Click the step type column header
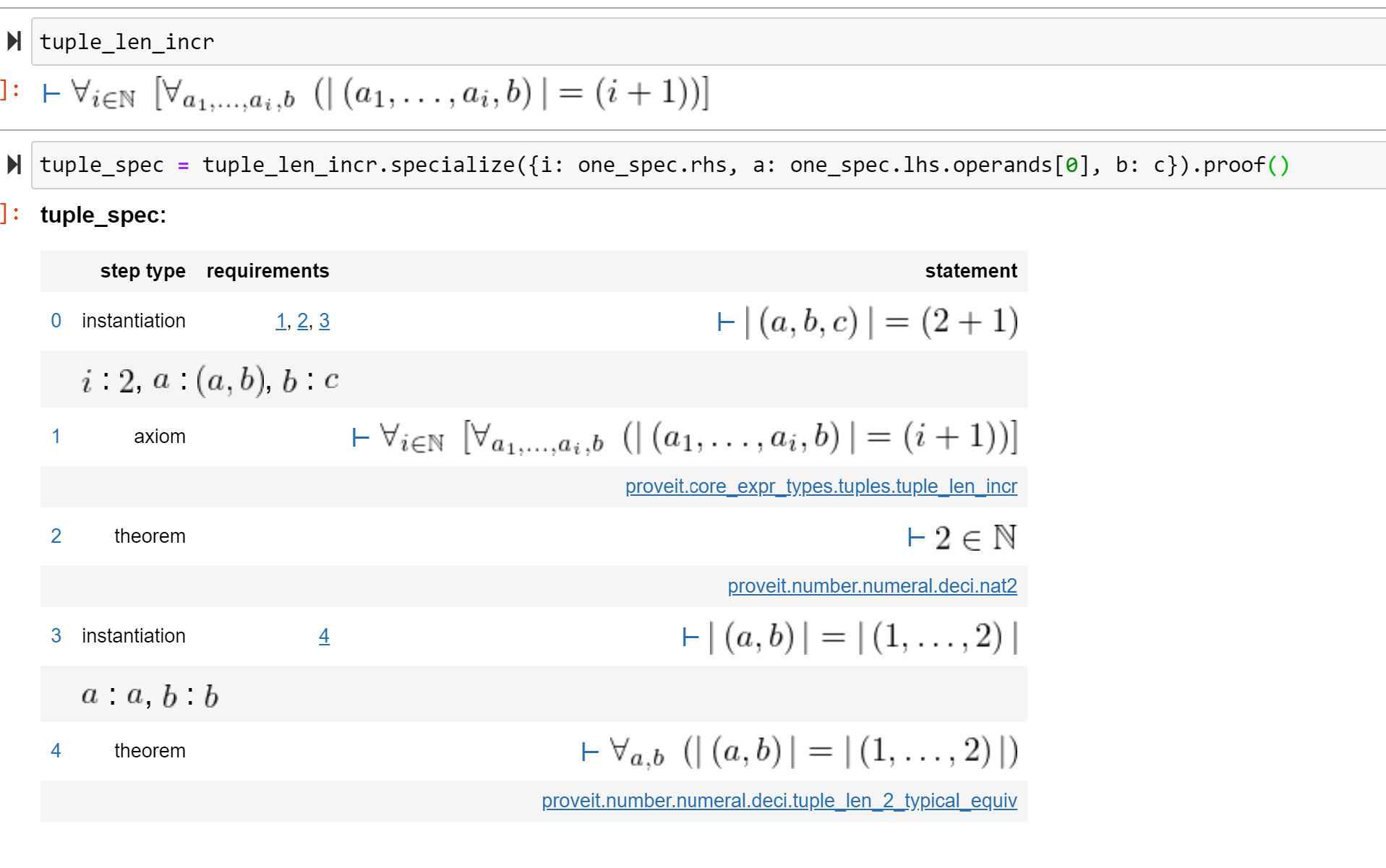This screenshot has height=868, width=1386. (x=143, y=271)
